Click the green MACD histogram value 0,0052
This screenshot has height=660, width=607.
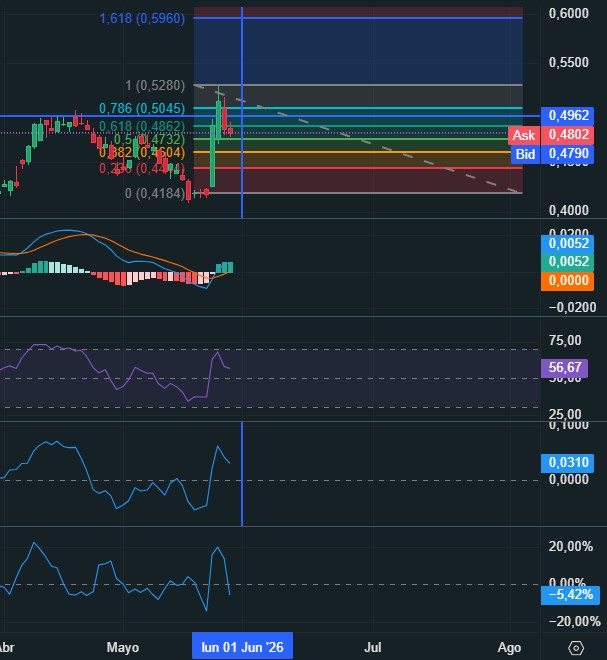567,261
